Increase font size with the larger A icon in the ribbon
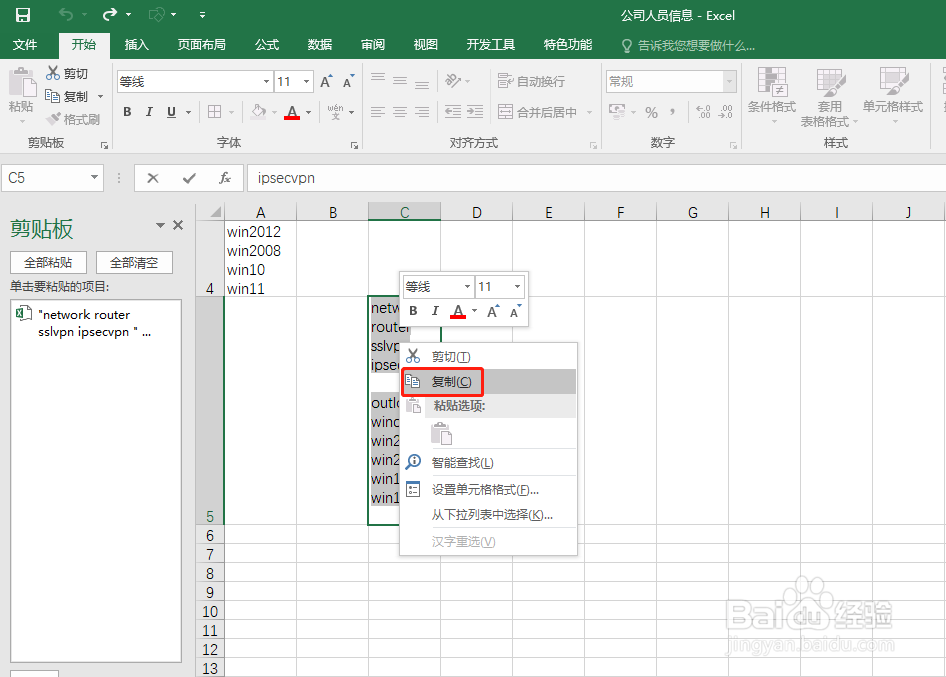Viewport: 946px width, 677px height. 326,81
